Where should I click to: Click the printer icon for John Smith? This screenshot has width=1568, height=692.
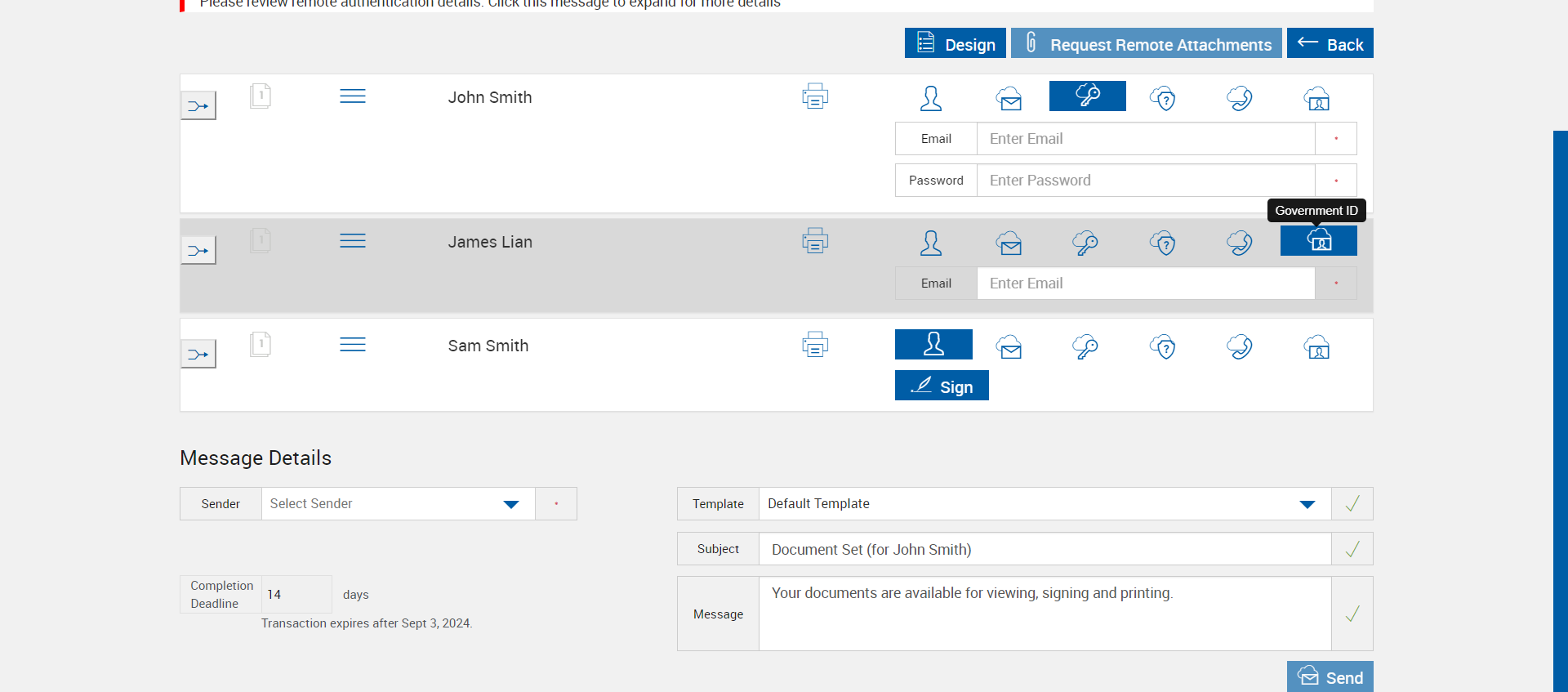814,96
